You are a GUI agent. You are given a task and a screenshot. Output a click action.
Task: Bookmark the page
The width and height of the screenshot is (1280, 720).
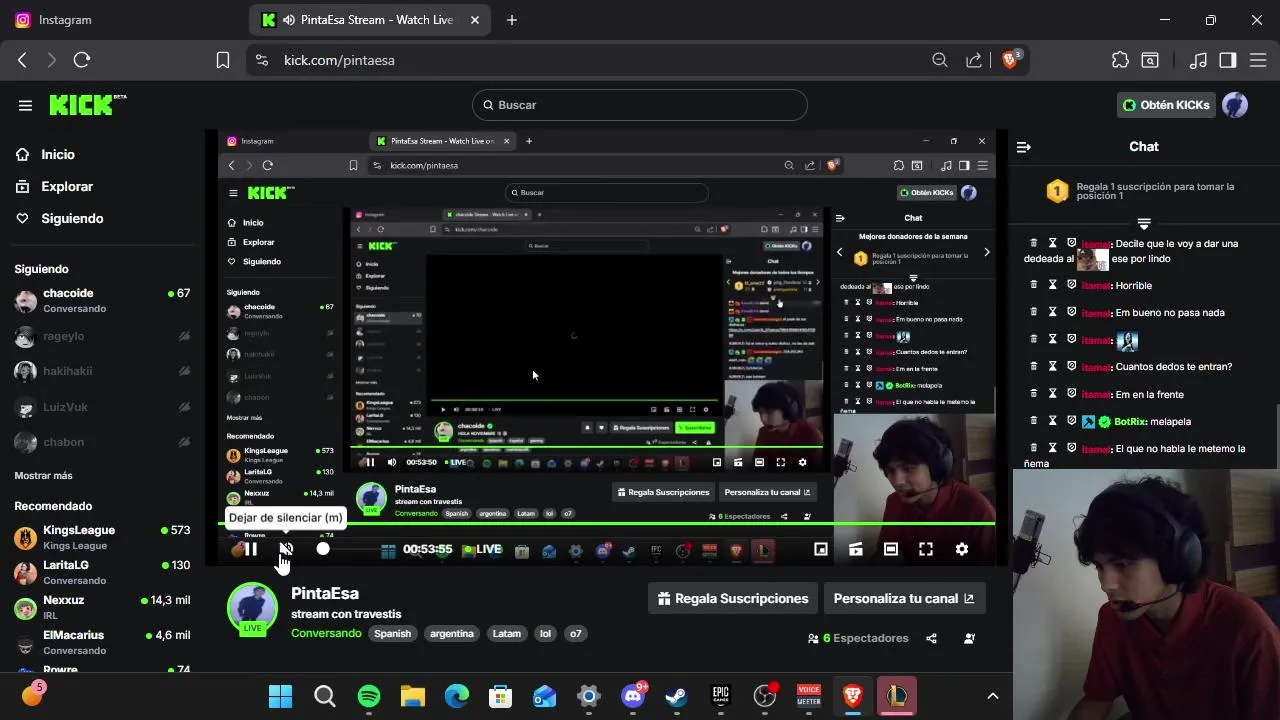coord(223,60)
